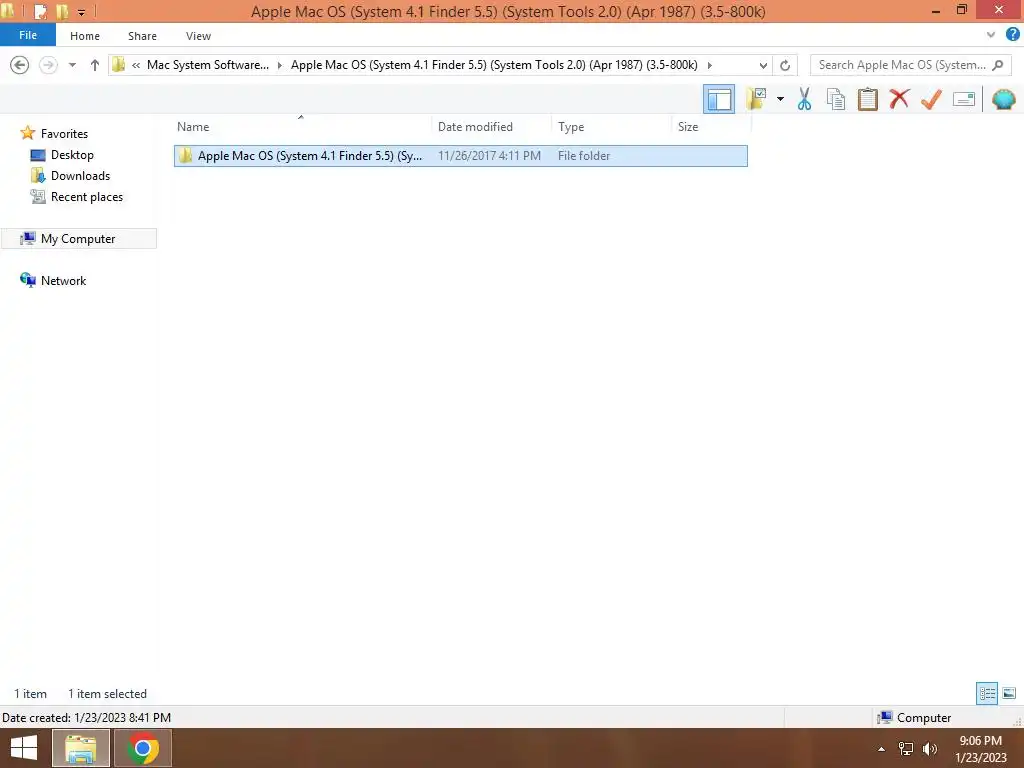Switch to large icons view in status bar
The height and width of the screenshot is (768, 1024).
coord(1009,693)
